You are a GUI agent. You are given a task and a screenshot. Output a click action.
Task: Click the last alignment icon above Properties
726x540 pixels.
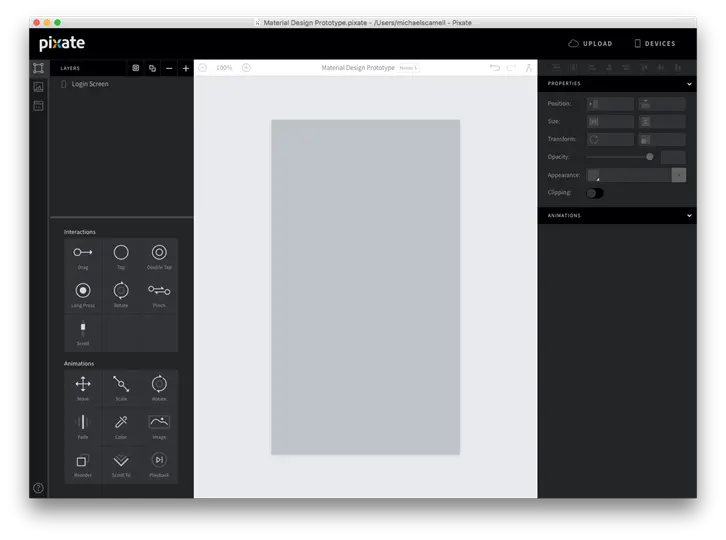tap(678, 68)
